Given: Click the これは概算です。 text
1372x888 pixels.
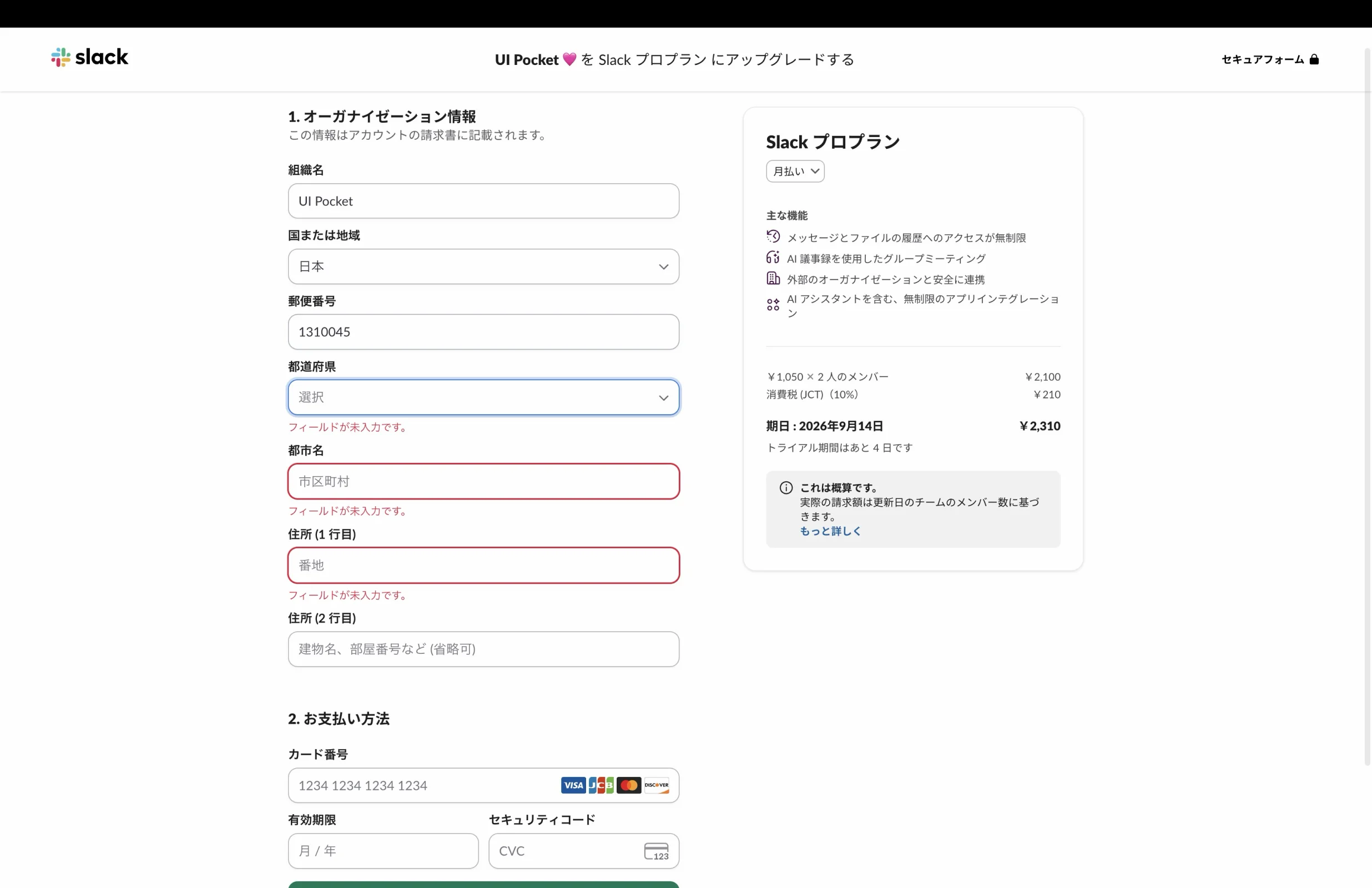Looking at the screenshot, I should (839, 488).
